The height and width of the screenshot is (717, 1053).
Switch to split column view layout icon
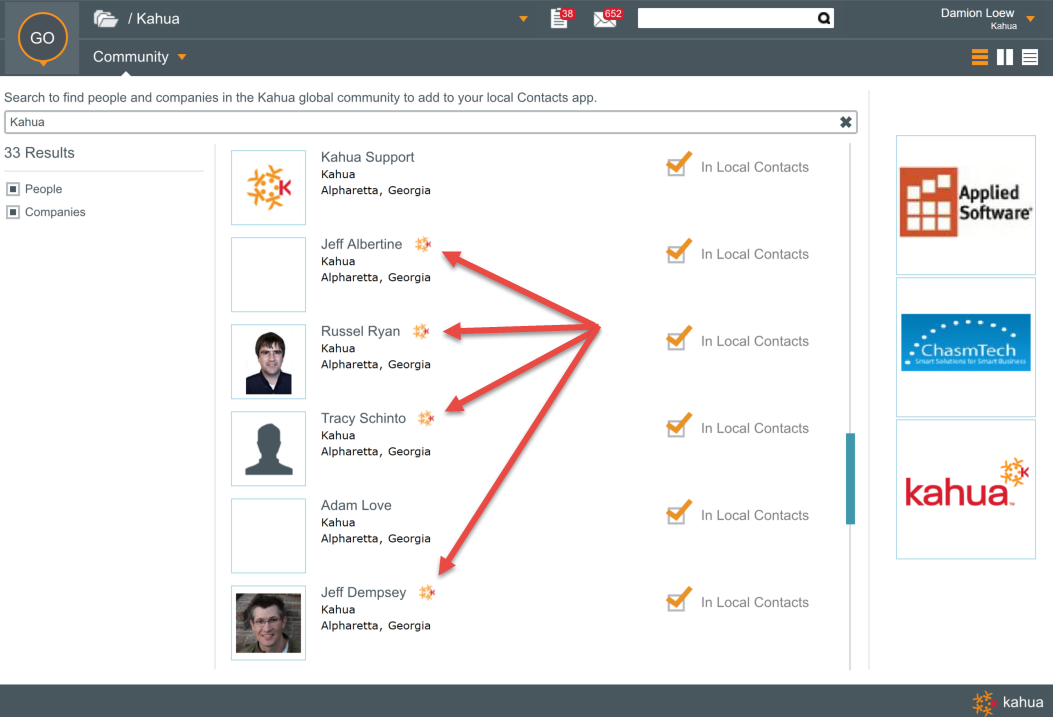[1005, 57]
